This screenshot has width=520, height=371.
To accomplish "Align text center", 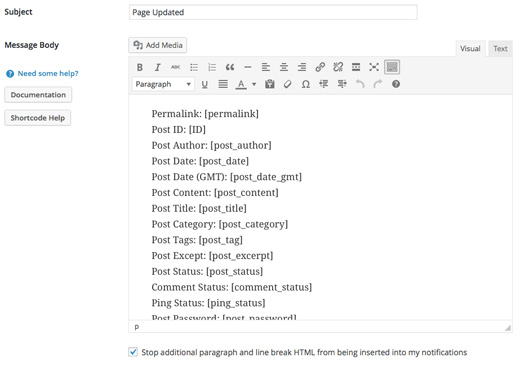I will tap(284, 67).
